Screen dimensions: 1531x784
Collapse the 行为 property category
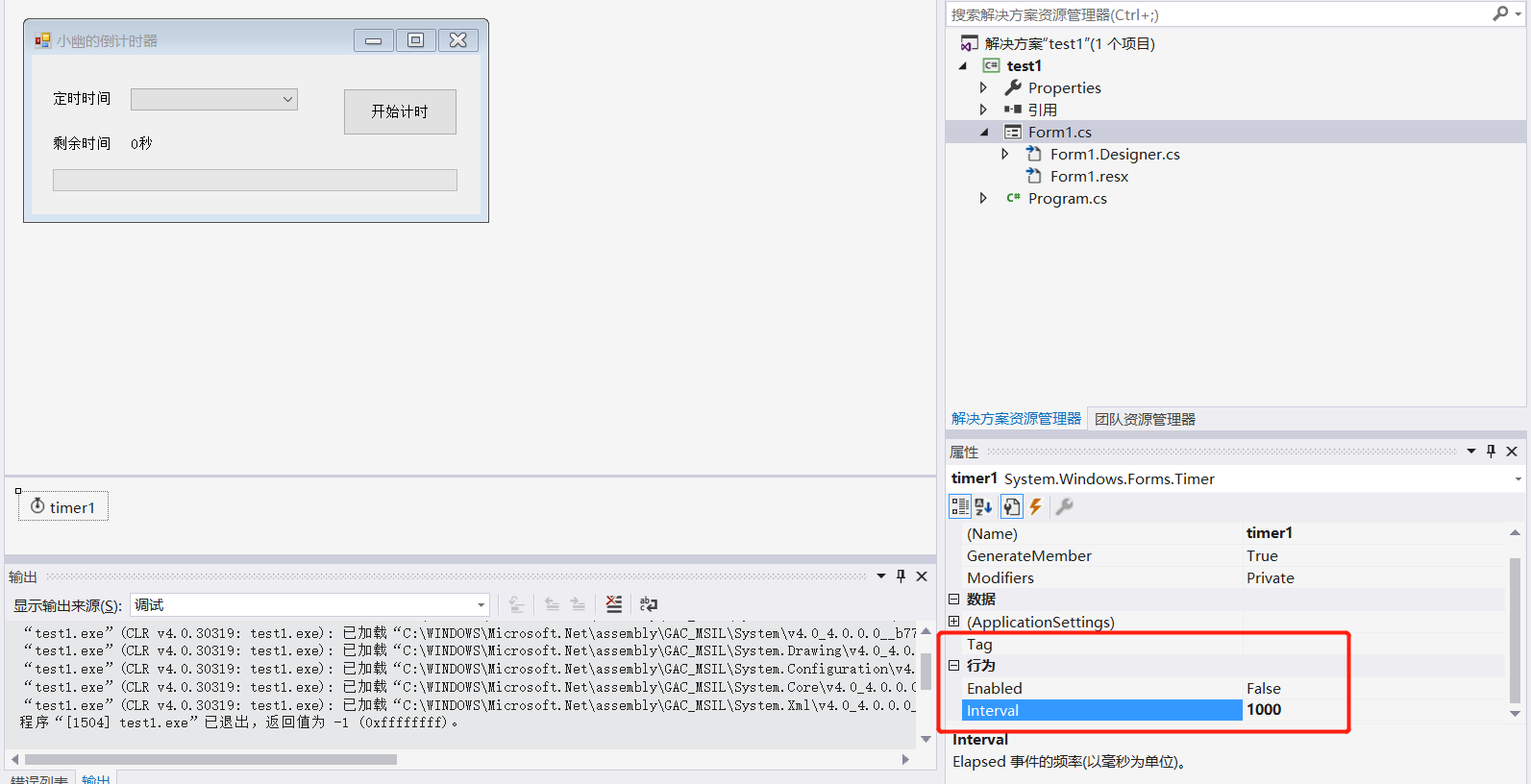[954, 665]
